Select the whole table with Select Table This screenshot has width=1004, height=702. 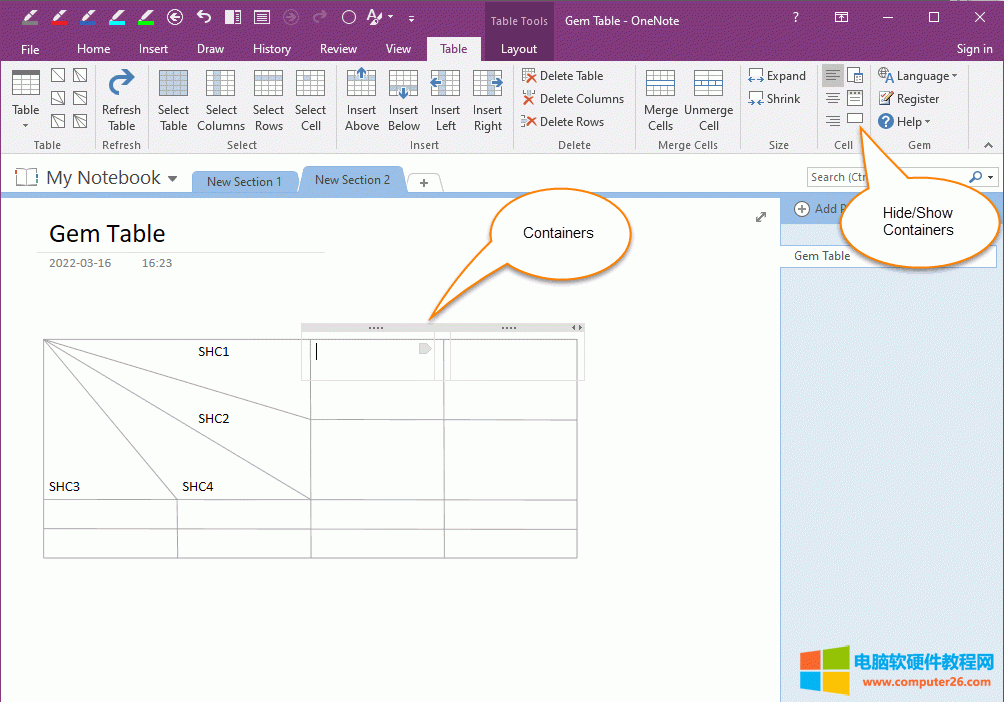tap(173, 100)
